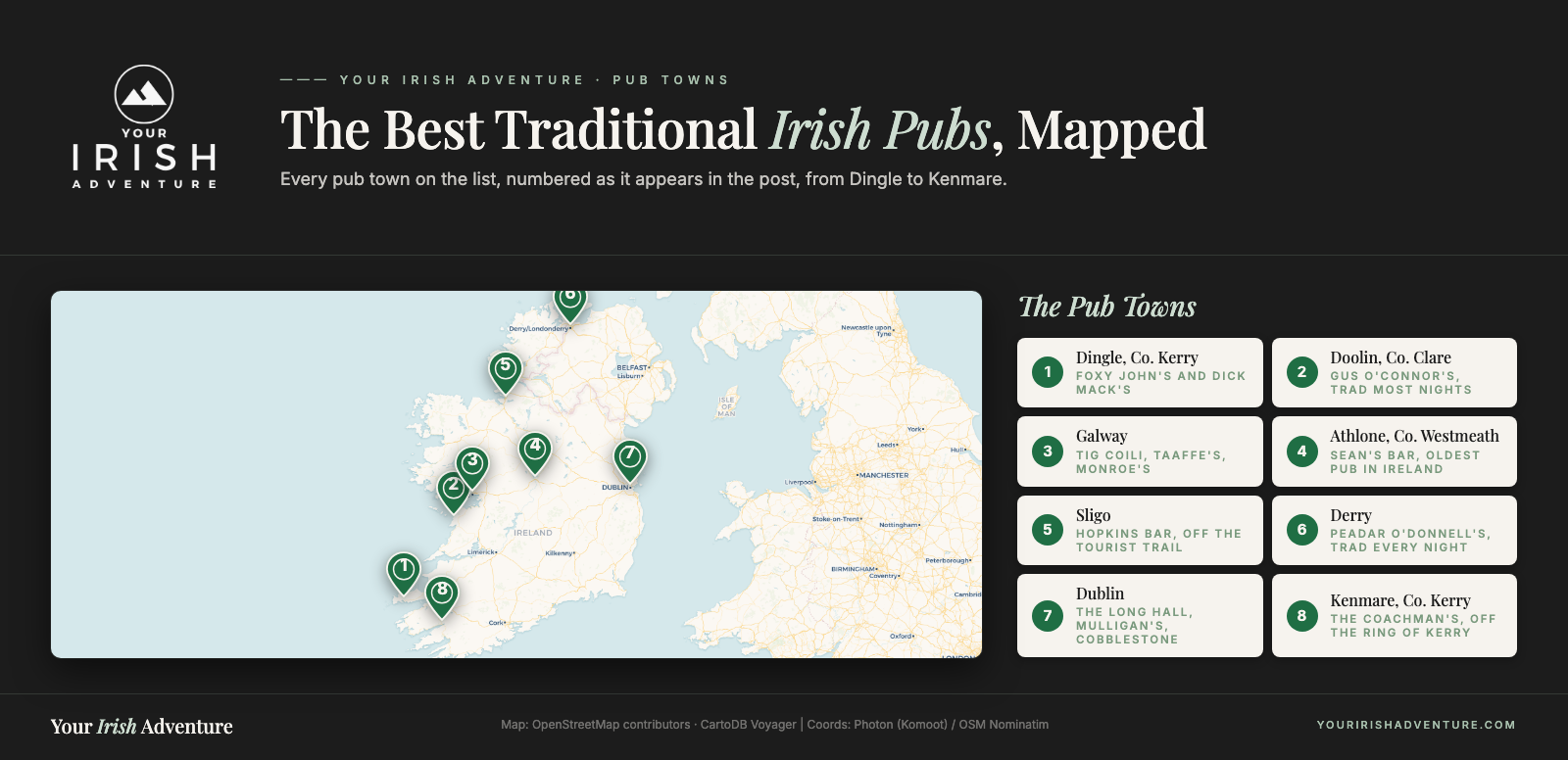The image size is (1568, 760).
Task: Click the subtitle 'Every pub town on the list'
Action: (644, 179)
